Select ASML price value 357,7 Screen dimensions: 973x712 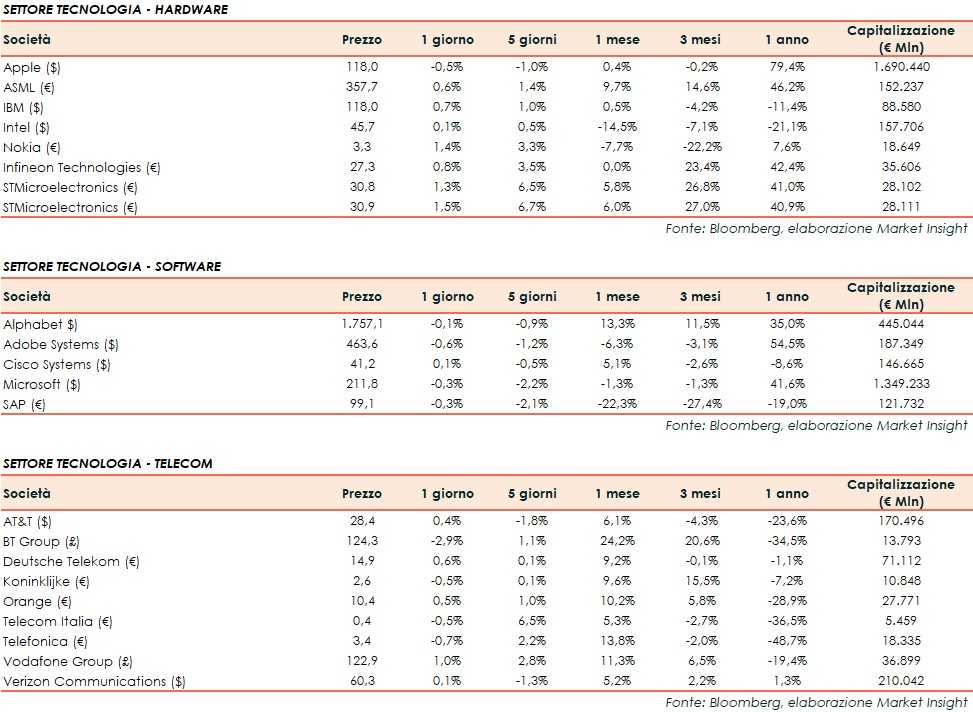(x=362, y=87)
